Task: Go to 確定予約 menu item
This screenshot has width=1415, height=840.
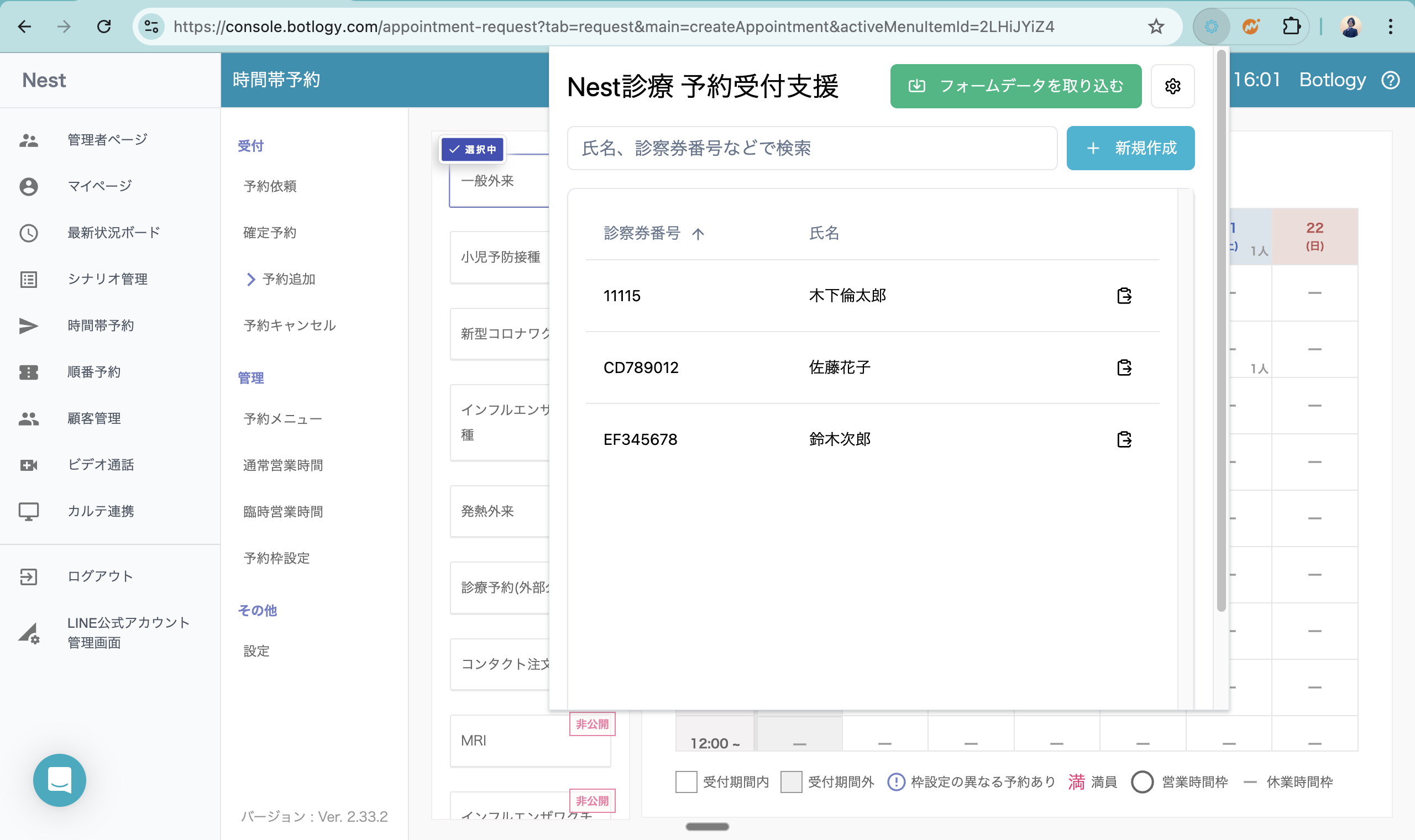Action: pyautogui.click(x=269, y=233)
